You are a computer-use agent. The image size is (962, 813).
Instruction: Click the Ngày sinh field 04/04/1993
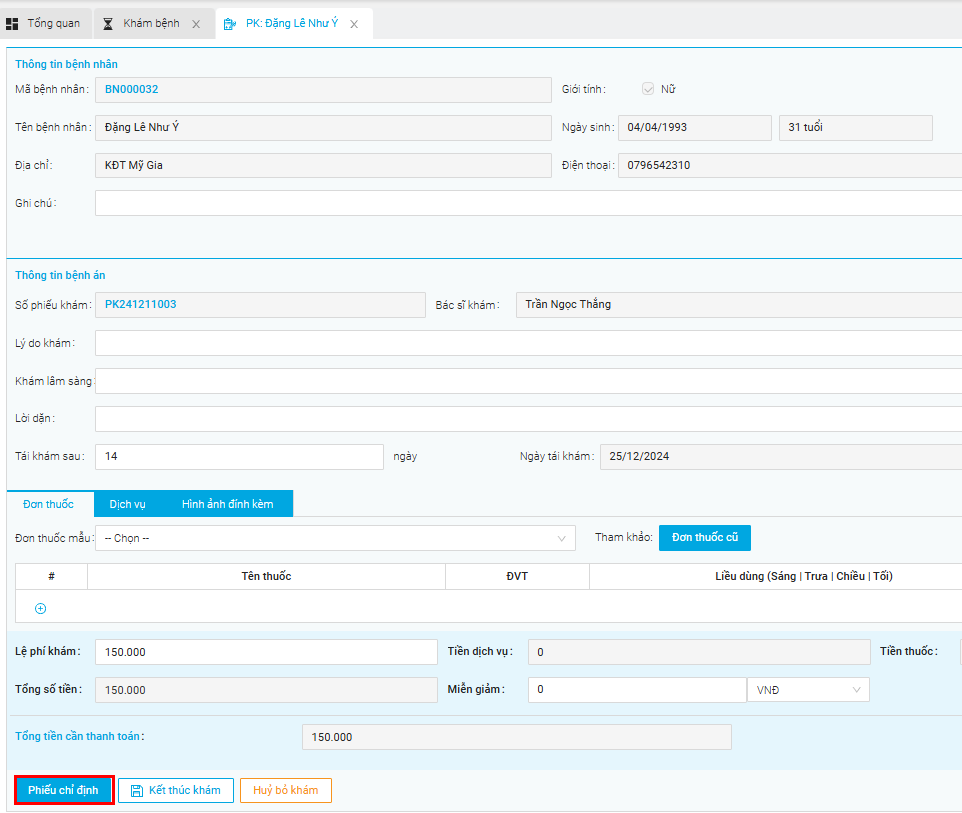pyautogui.click(x=695, y=128)
